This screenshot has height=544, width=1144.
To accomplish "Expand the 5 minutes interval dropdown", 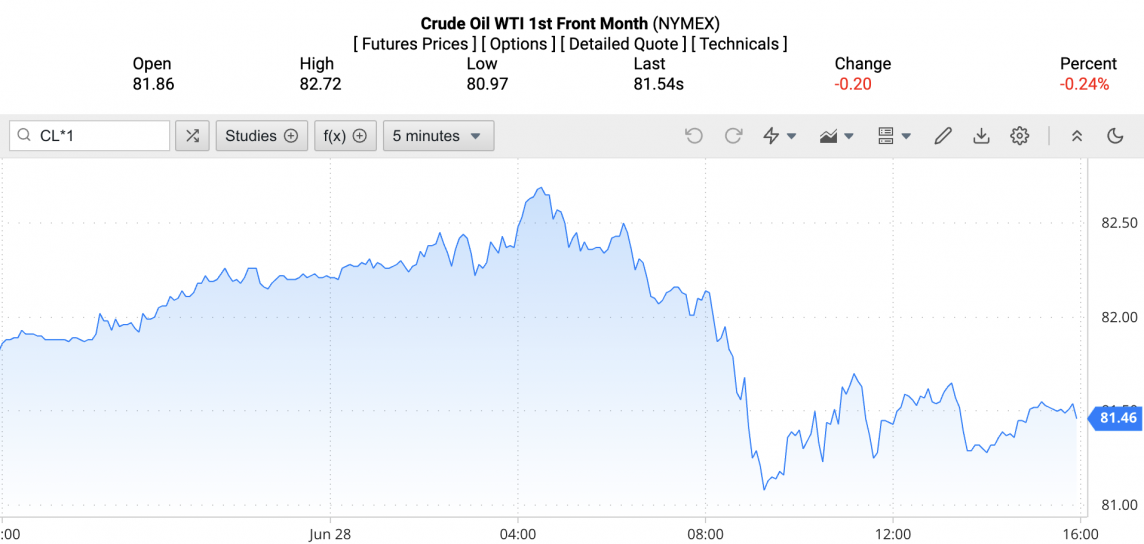I will [x=438, y=136].
